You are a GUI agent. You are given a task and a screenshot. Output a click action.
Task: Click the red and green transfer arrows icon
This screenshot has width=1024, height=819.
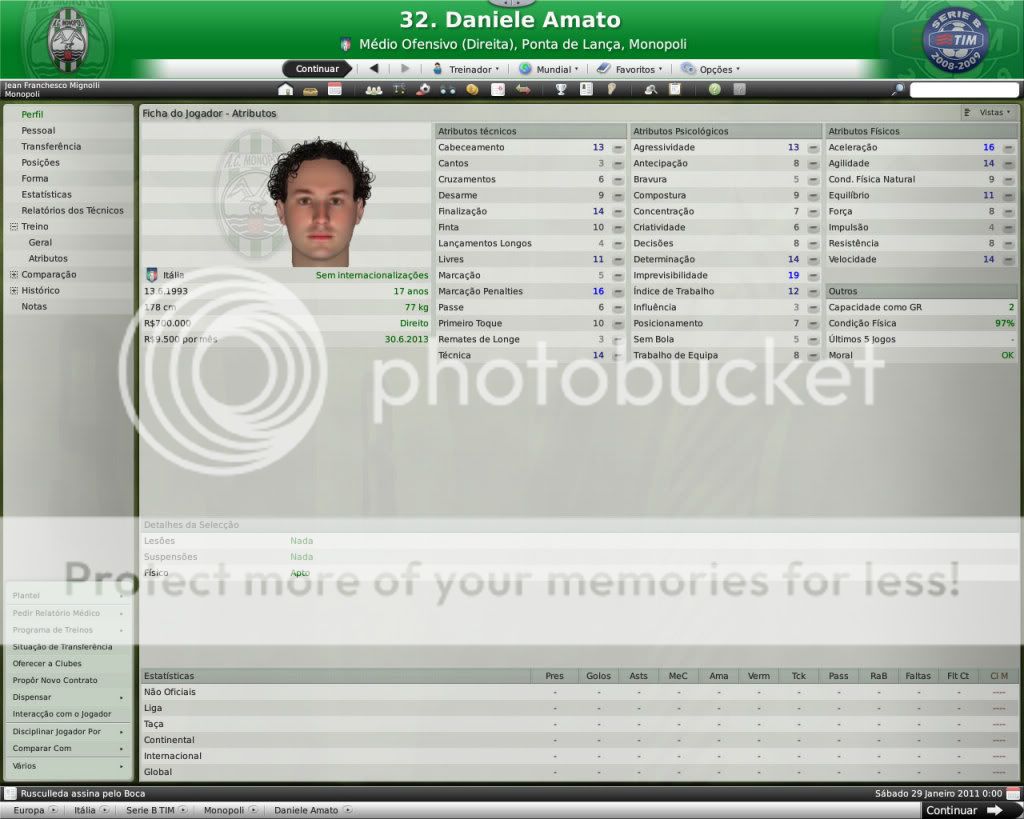[x=522, y=90]
